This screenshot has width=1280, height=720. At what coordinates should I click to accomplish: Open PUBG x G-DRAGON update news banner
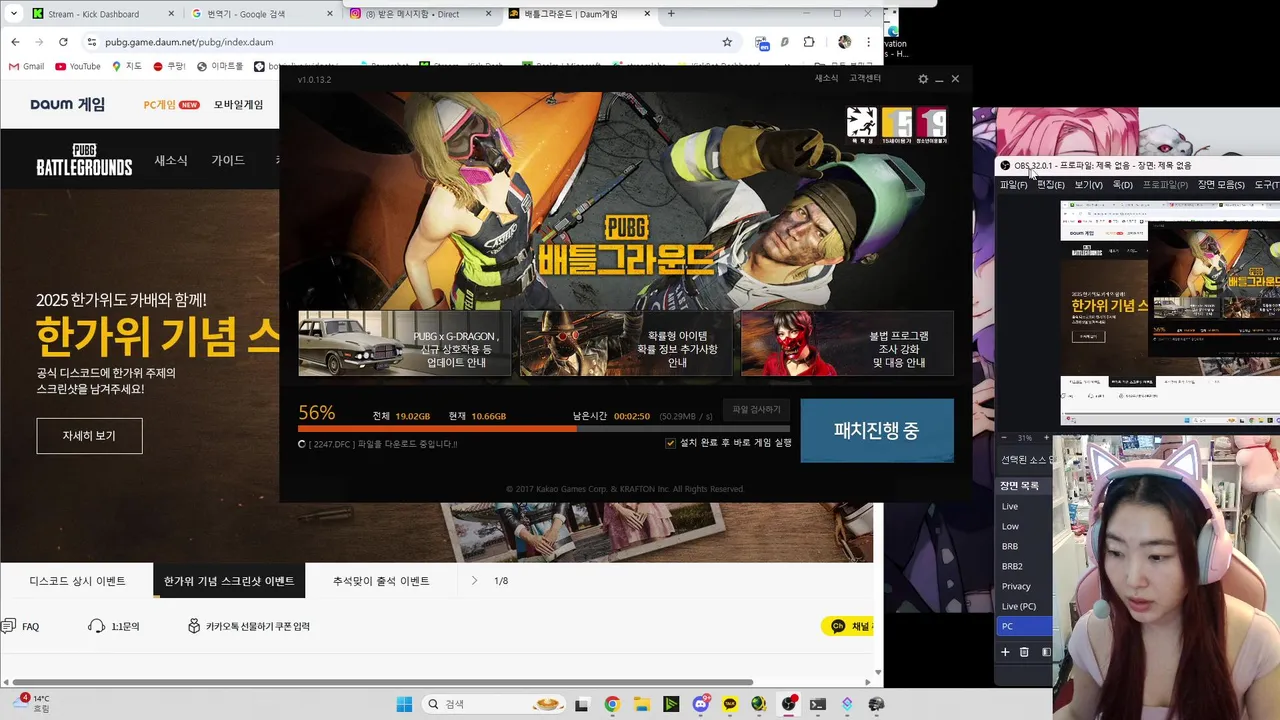(404, 343)
